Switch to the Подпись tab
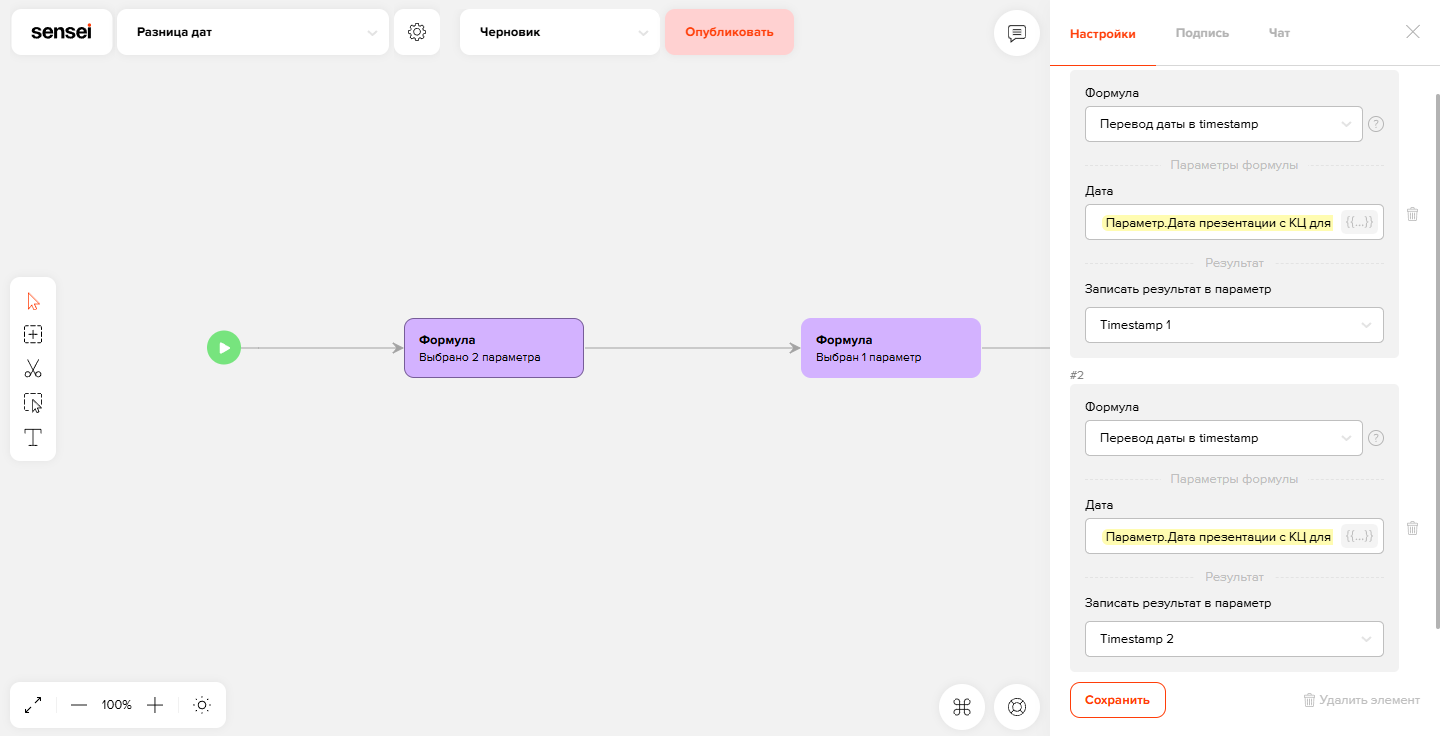 point(1202,33)
